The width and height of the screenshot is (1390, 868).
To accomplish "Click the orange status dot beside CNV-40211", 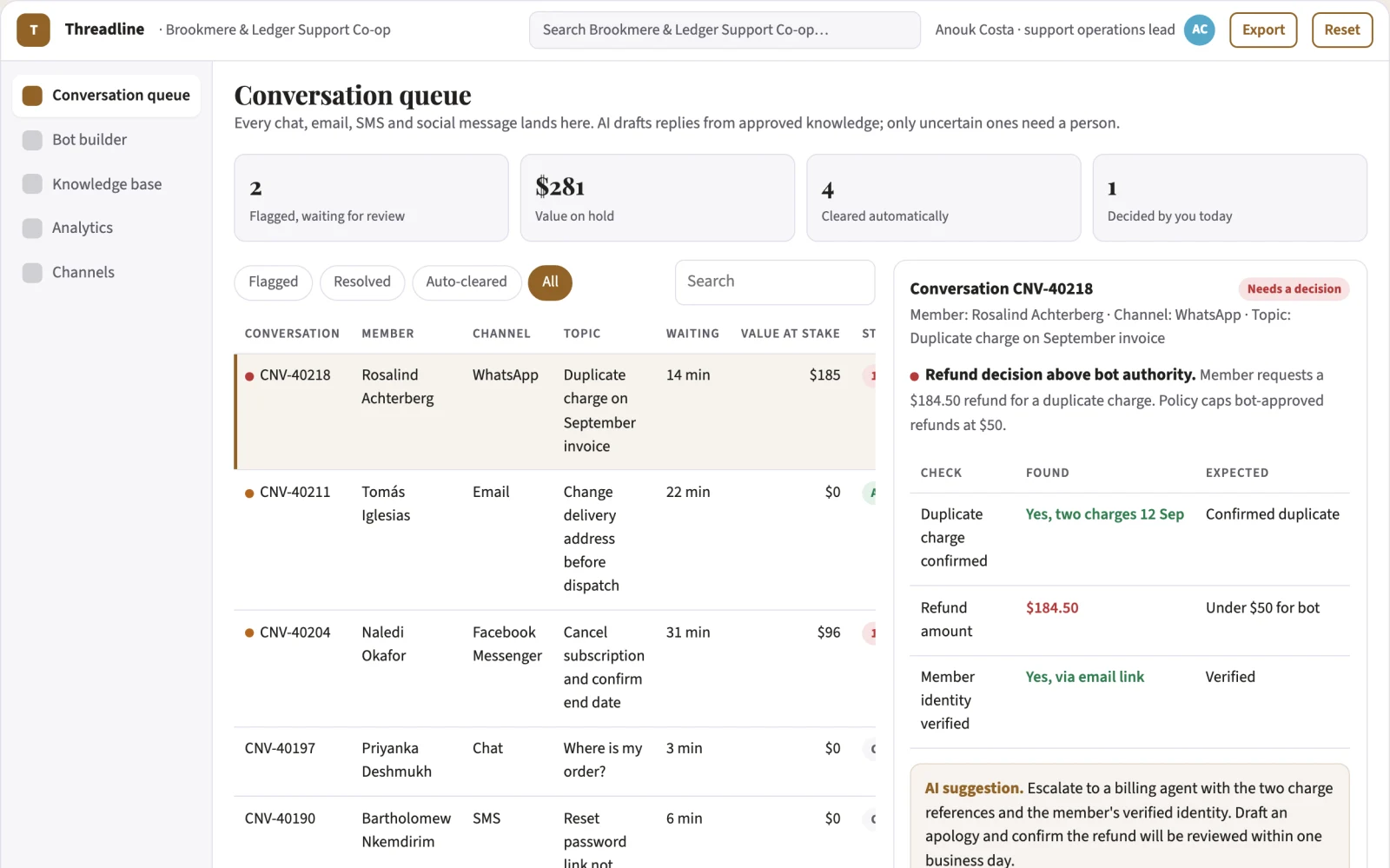I will pyautogui.click(x=249, y=493).
